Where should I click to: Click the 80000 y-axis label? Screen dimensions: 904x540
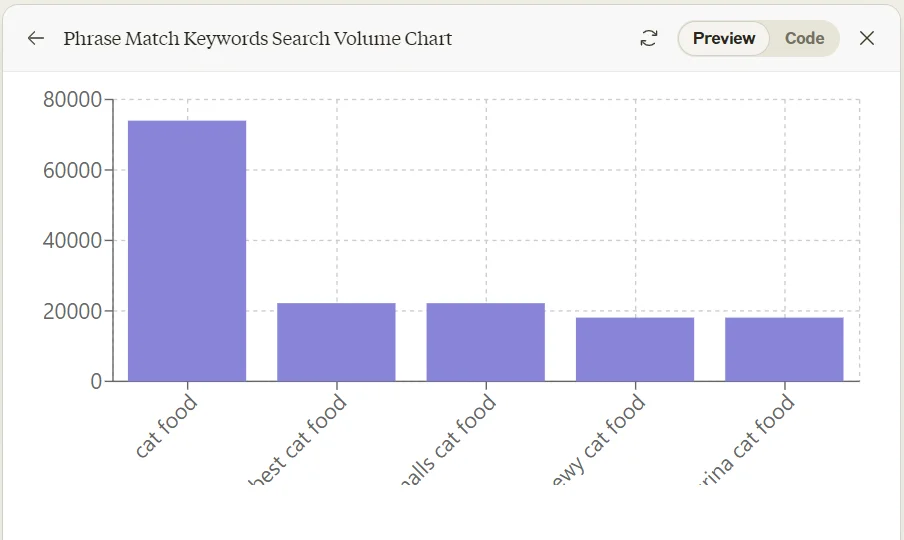click(x=73, y=99)
